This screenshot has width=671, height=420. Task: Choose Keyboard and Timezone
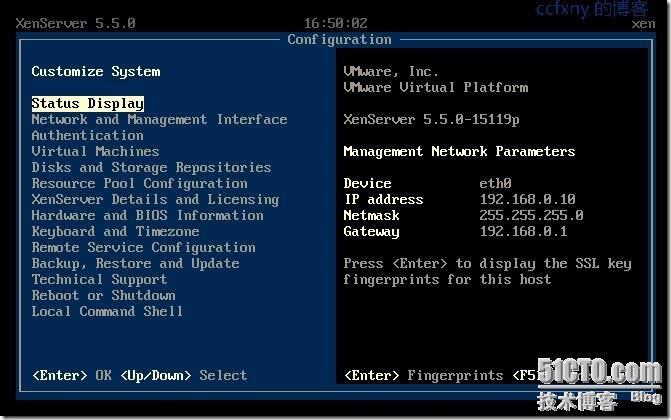point(116,232)
